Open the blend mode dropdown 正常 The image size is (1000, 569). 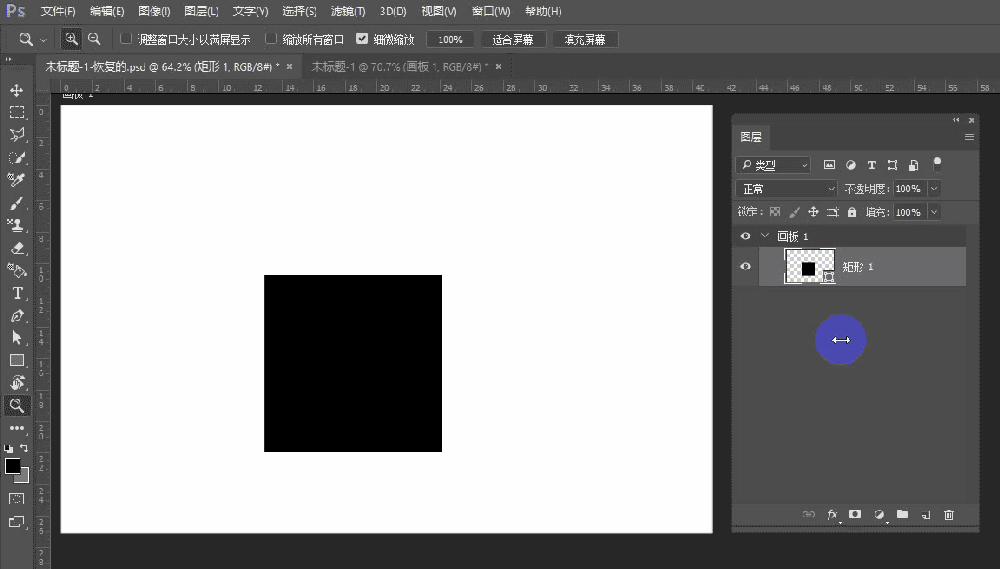point(786,189)
